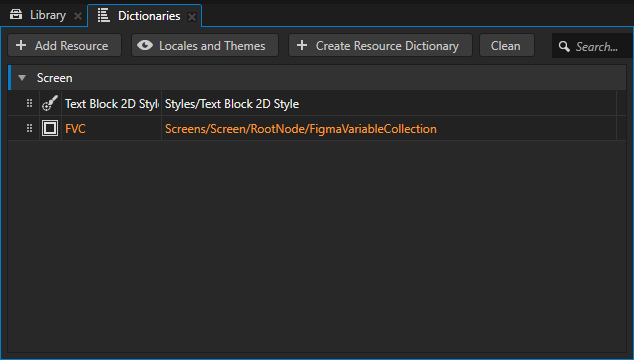Screen dimensions: 634x360
Task: Click the Library toolbox icon
Action: click(16, 15)
